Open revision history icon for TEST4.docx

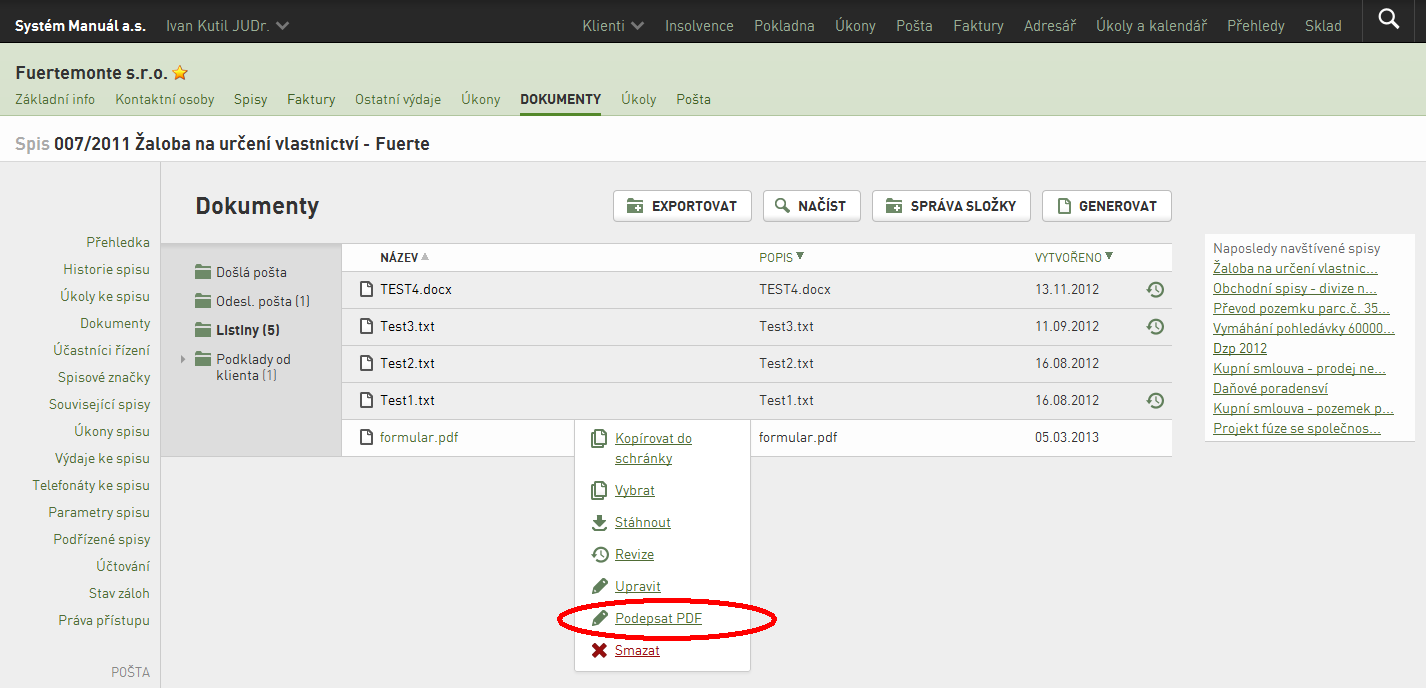point(1155,290)
